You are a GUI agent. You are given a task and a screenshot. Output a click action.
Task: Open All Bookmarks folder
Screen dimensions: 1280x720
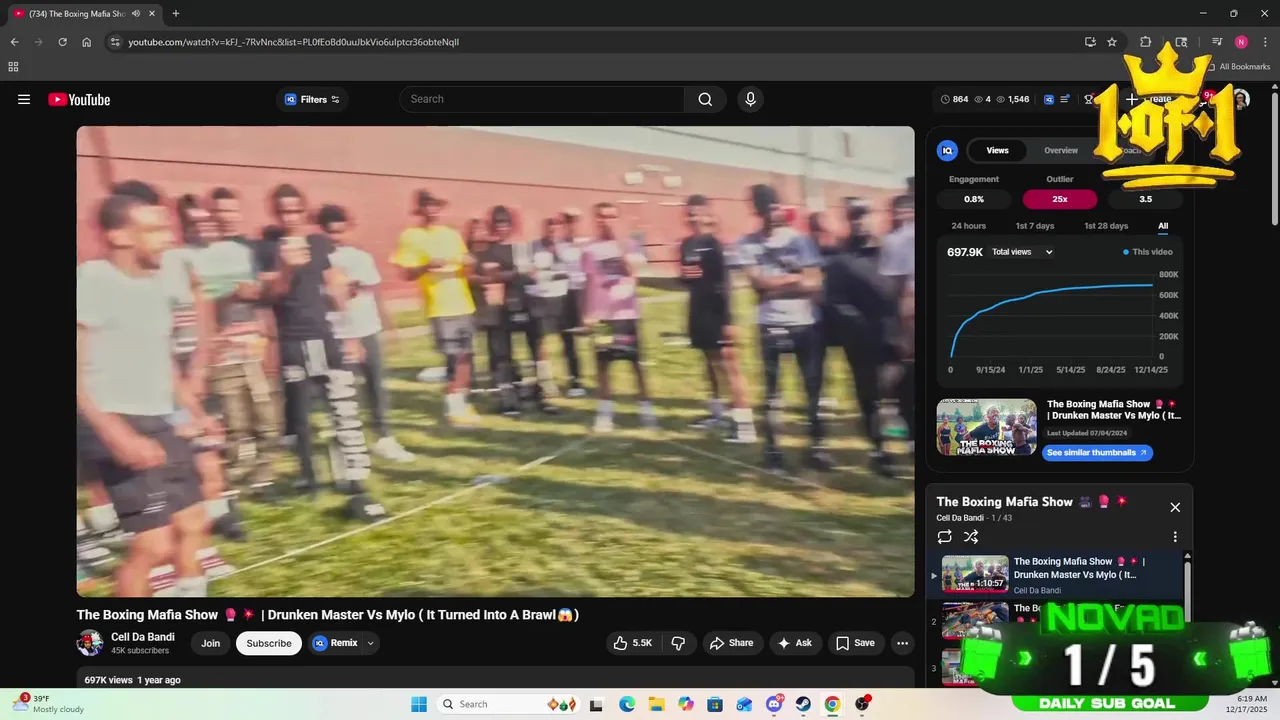(x=1238, y=67)
